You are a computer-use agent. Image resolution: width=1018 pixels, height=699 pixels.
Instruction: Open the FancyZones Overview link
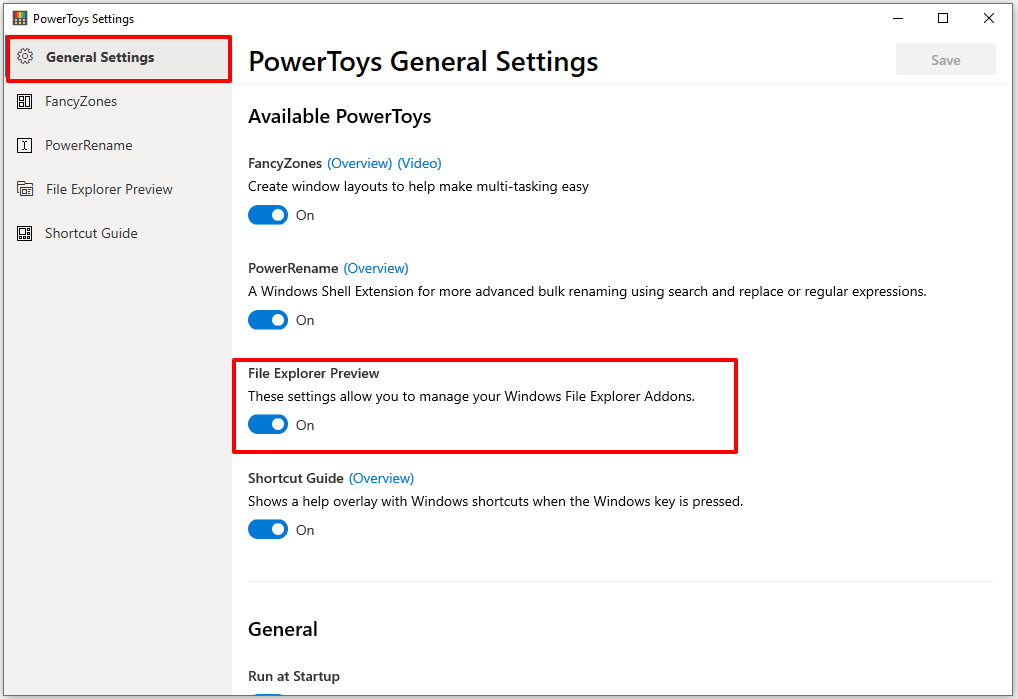pos(360,163)
